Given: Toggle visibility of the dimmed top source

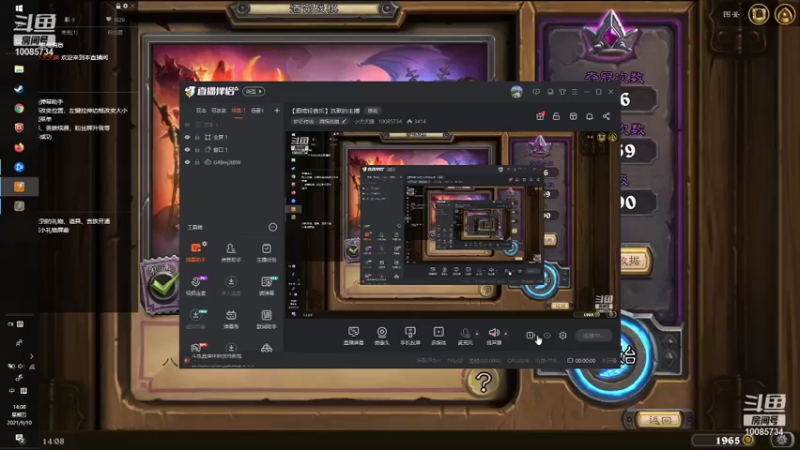Looking at the screenshot, I should 187,124.
